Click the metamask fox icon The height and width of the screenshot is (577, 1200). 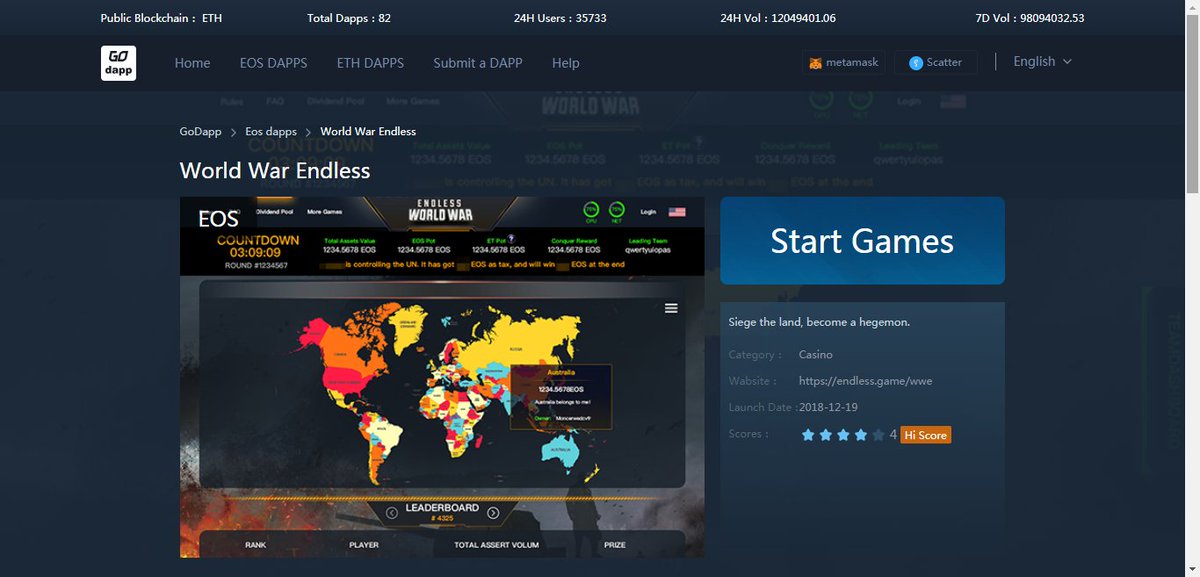pyautogui.click(x=816, y=63)
